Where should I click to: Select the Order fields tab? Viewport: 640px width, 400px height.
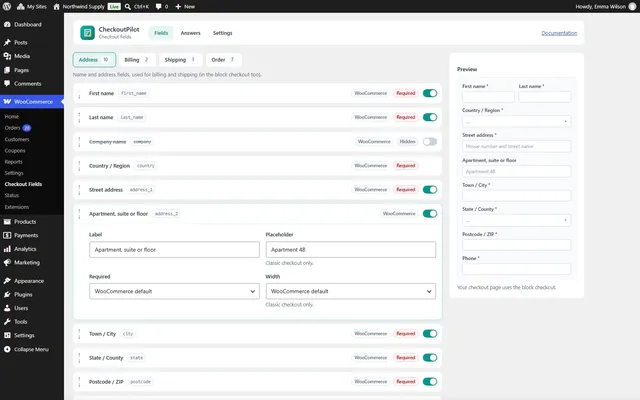point(223,60)
